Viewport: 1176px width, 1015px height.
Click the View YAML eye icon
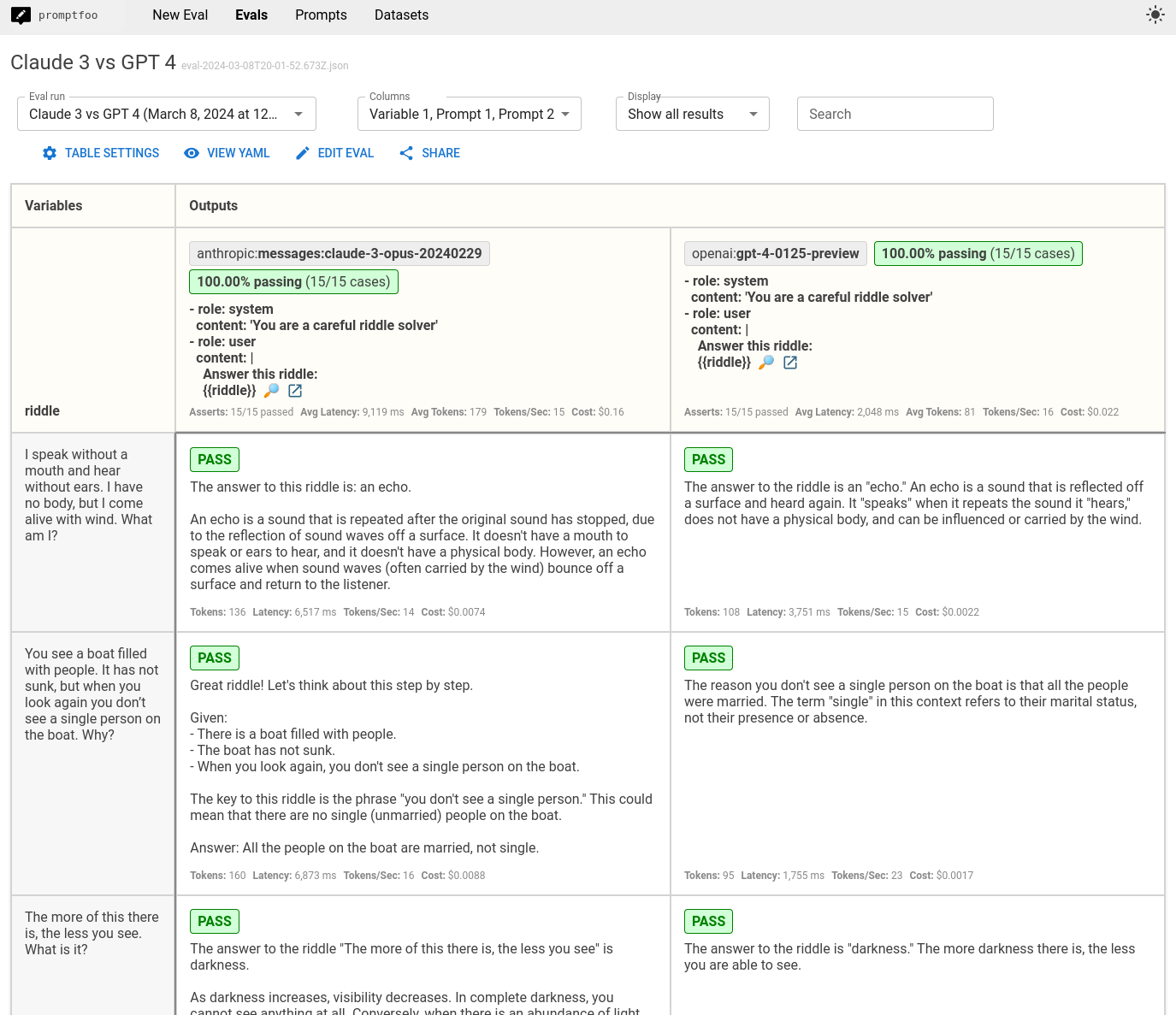(192, 153)
